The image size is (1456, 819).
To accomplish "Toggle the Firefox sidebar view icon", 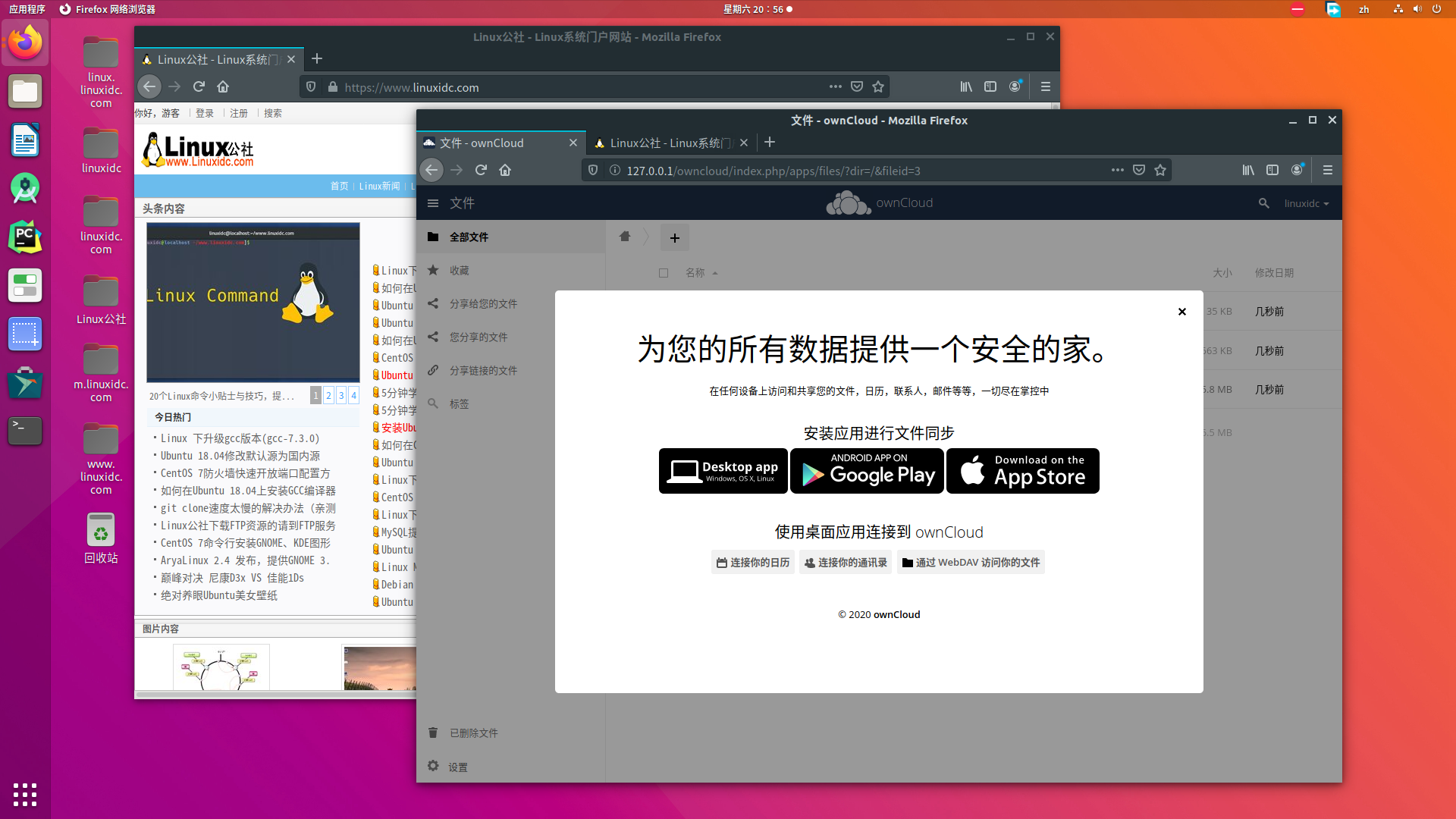I will pyautogui.click(x=1272, y=170).
